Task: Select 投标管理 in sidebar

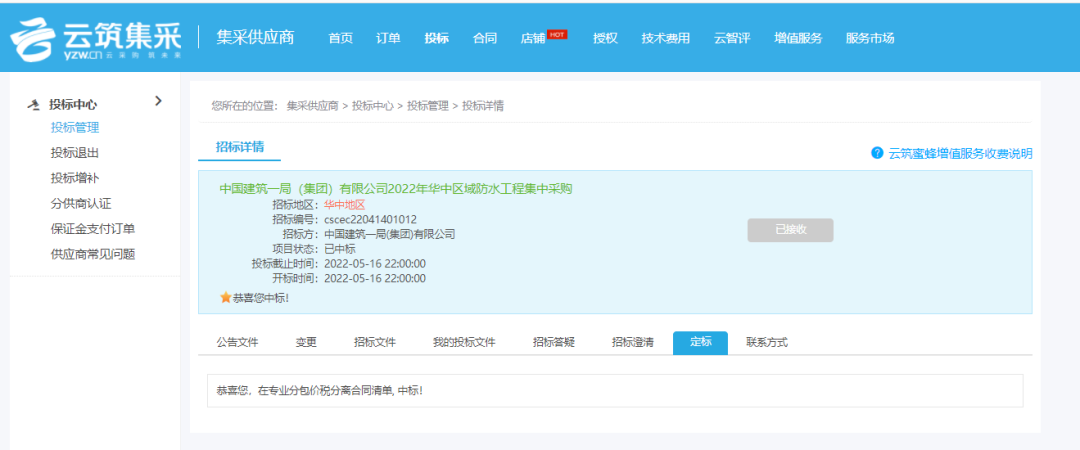Action: click(75, 127)
